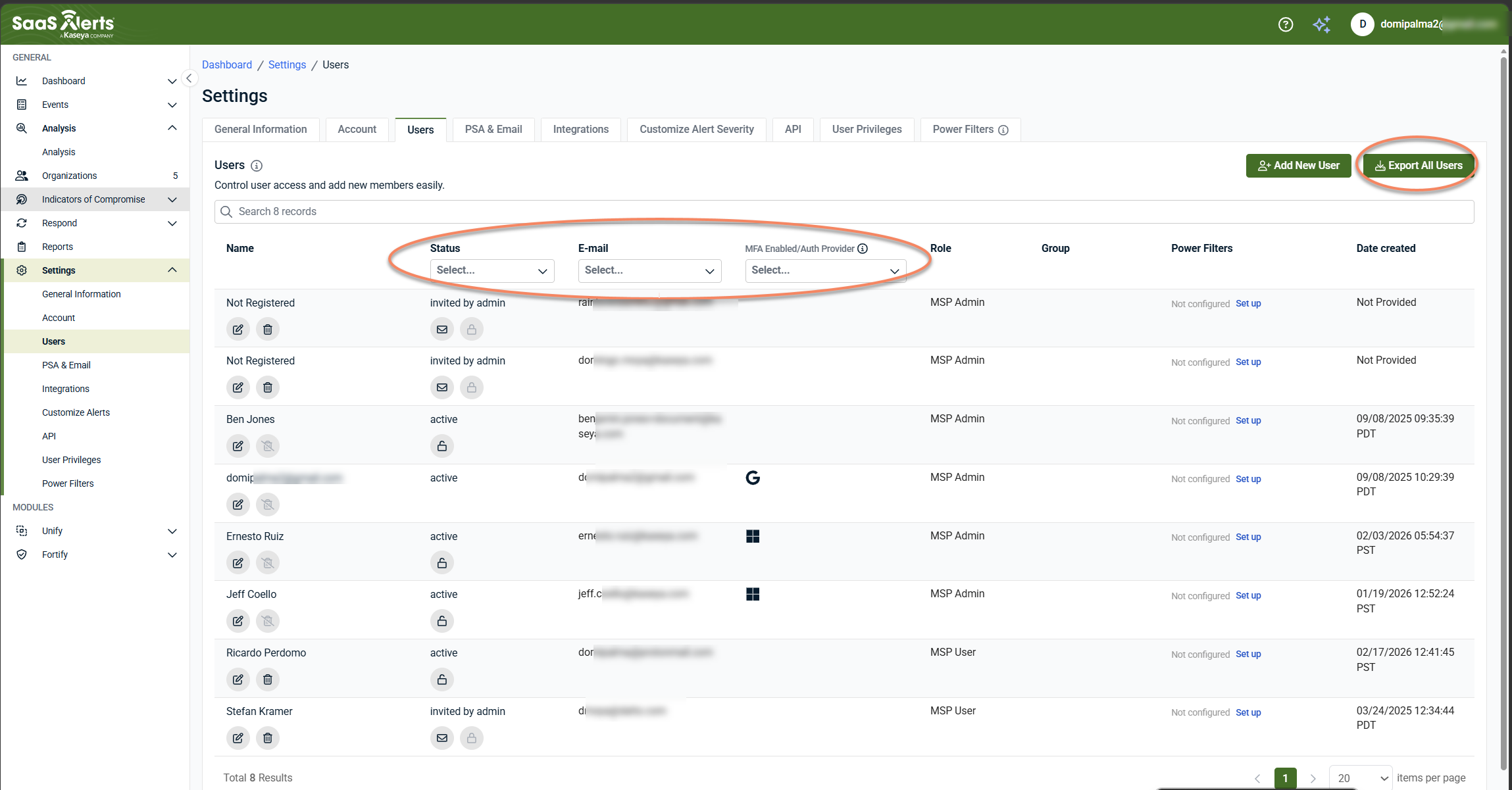Click the Power Filters tab info icon
Viewport: 1512px width, 790px height.
pos(1003,130)
